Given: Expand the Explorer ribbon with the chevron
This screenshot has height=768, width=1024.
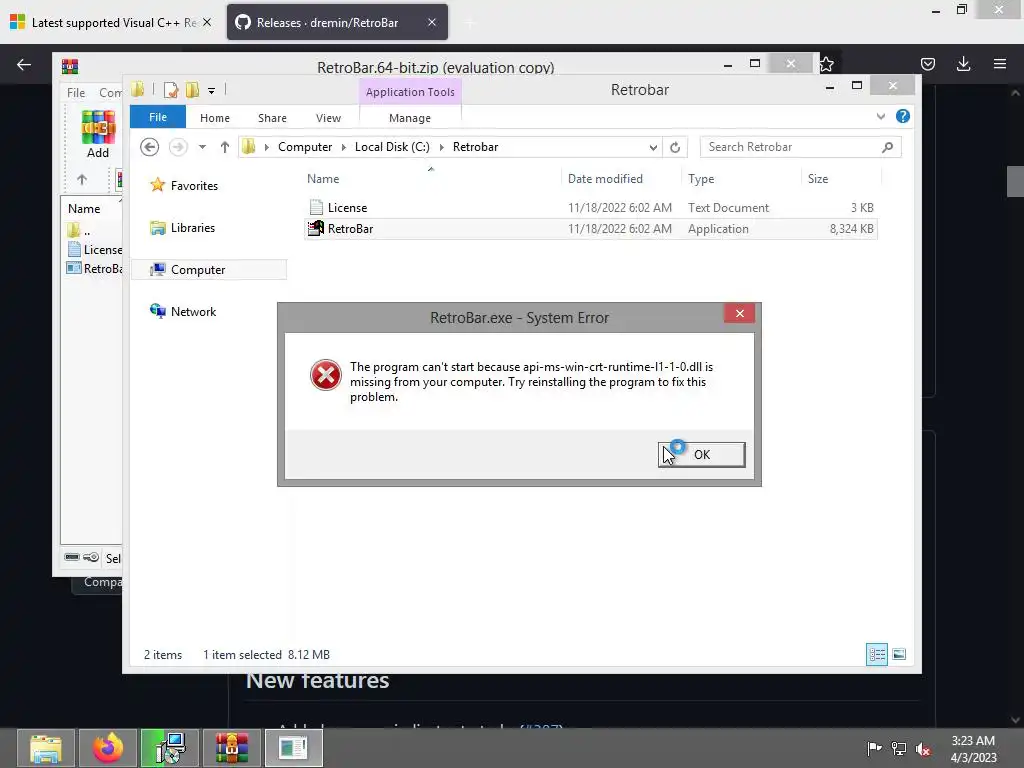Looking at the screenshot, I should 881,116.
